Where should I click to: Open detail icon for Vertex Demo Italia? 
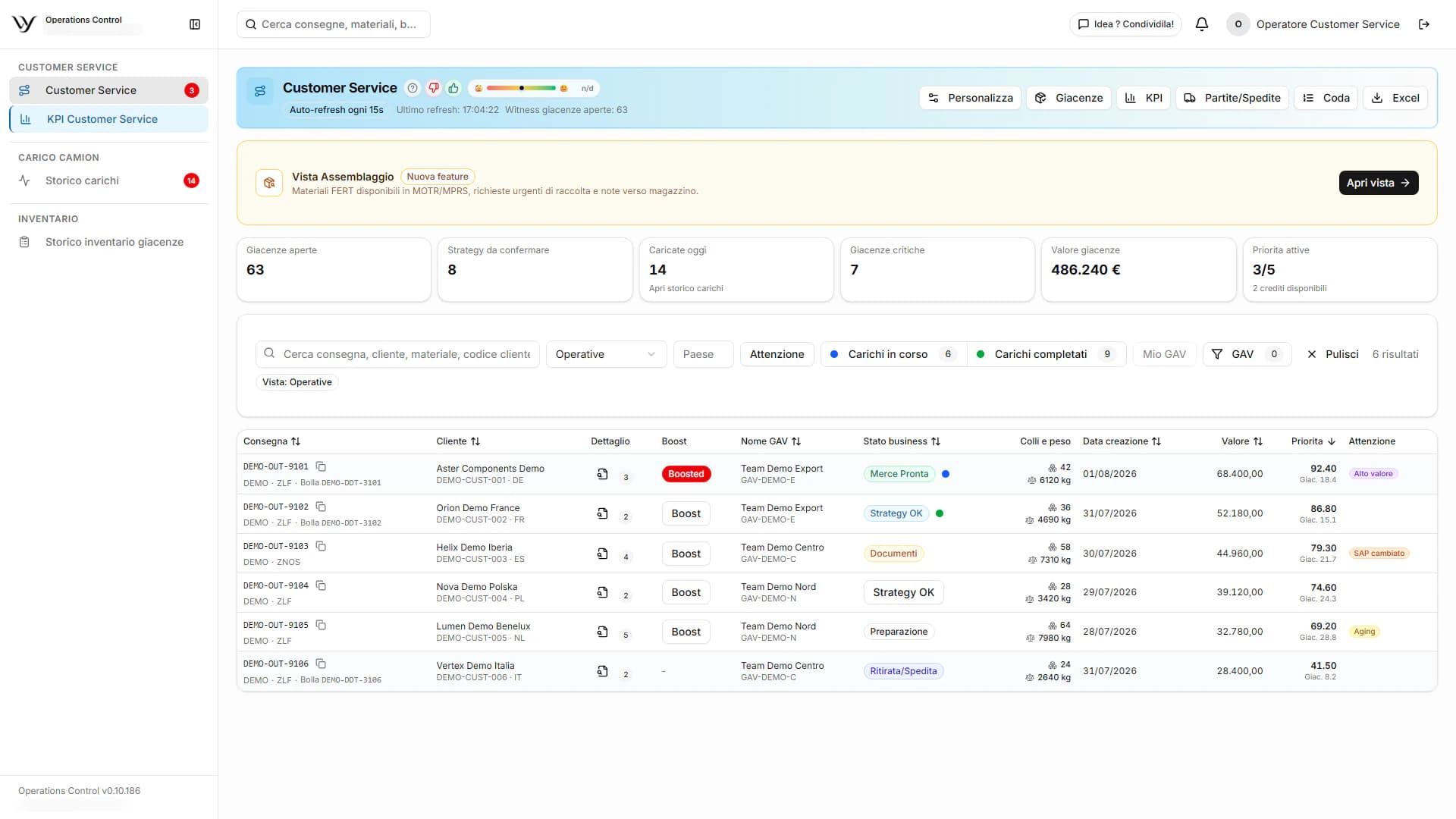click(x=602, y=671)
